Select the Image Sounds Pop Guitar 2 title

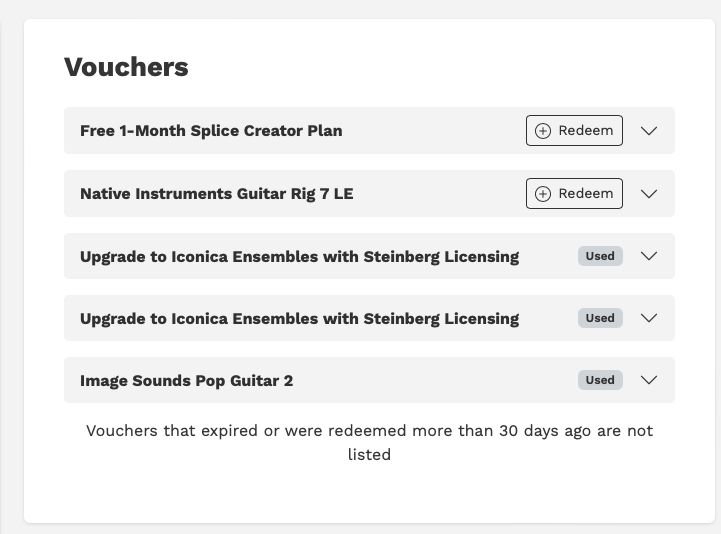pyautogui.click(x=186, y=381)
